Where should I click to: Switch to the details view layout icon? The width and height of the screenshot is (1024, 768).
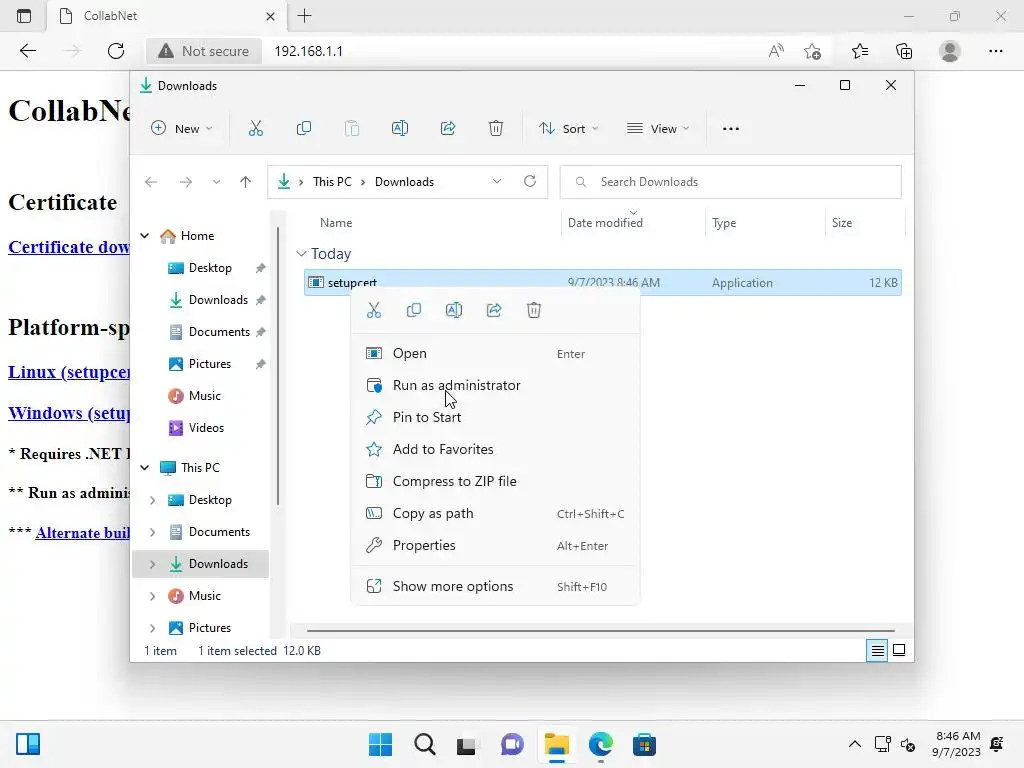click(877, 650)
